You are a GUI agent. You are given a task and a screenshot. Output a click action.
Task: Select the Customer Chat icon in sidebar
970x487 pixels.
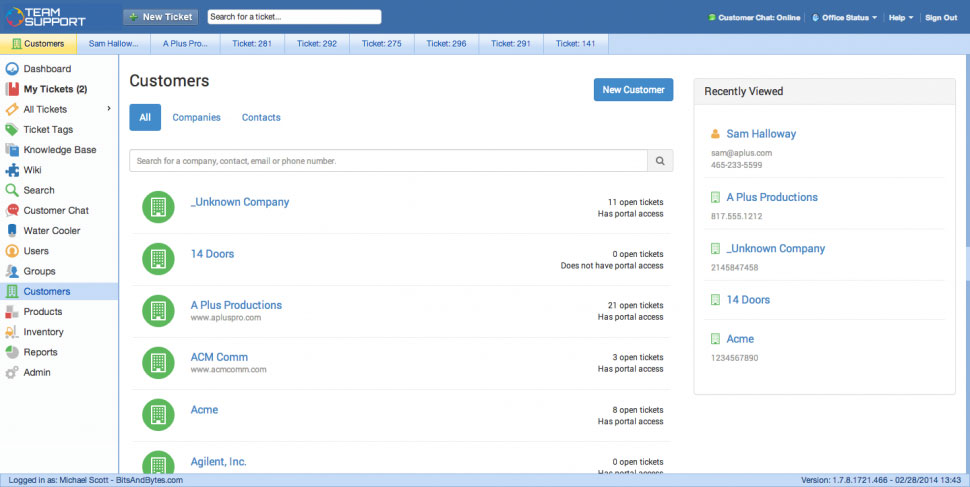click(12, 211)
